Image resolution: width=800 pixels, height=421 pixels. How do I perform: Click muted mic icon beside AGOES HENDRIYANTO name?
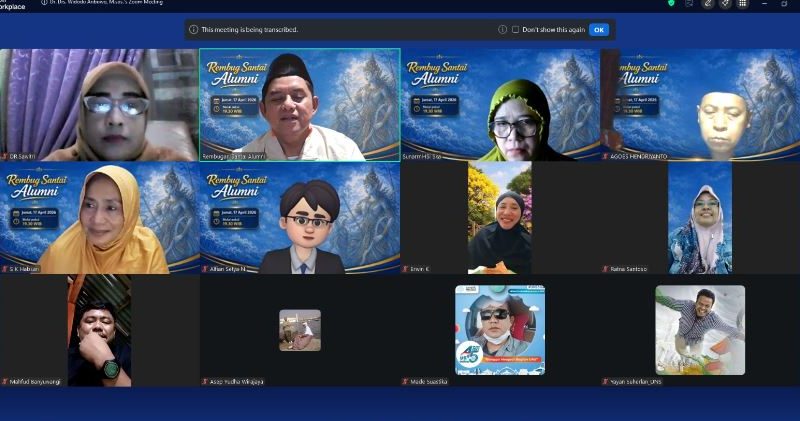point(606,157)
